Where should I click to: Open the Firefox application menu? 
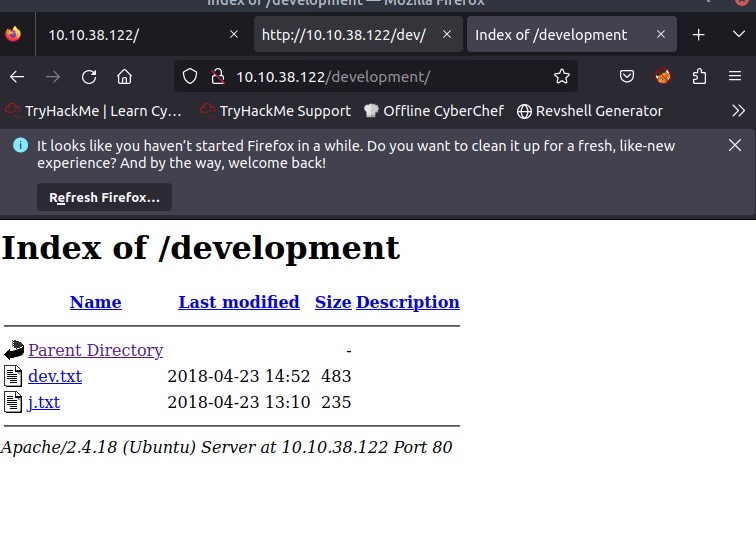coord(735,76)
